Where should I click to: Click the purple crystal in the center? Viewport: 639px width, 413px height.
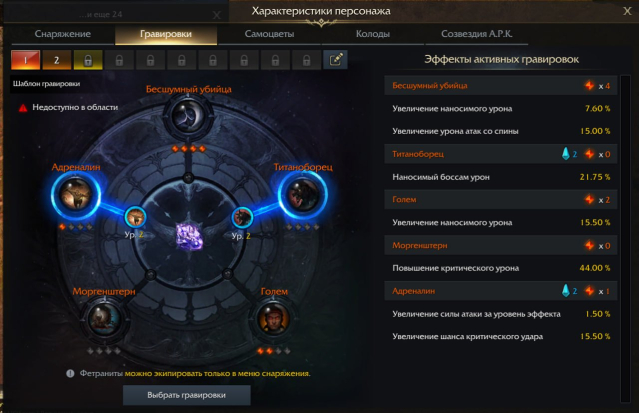point(189,236)
